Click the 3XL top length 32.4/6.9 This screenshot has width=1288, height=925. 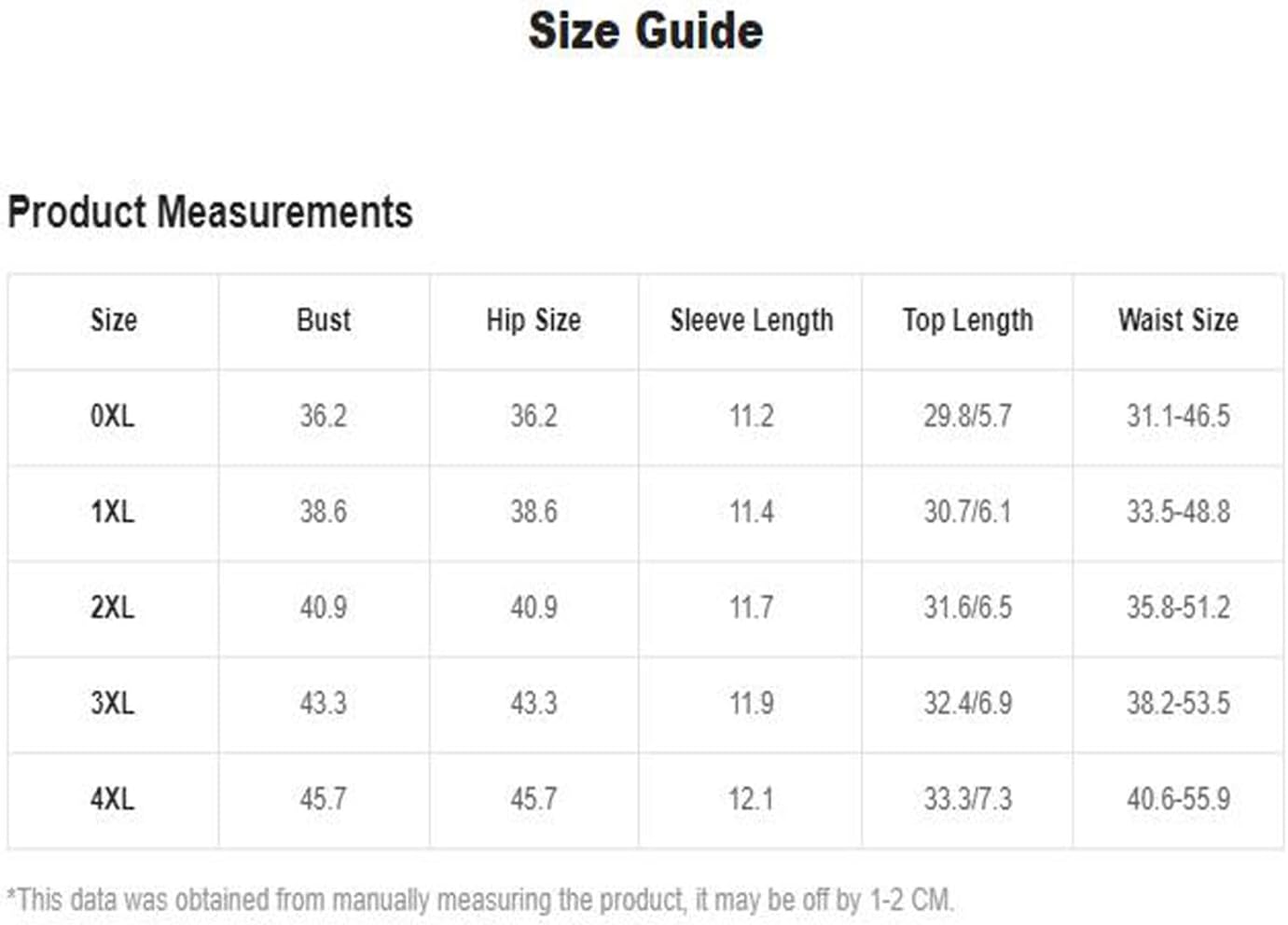(x=968, y=703)
